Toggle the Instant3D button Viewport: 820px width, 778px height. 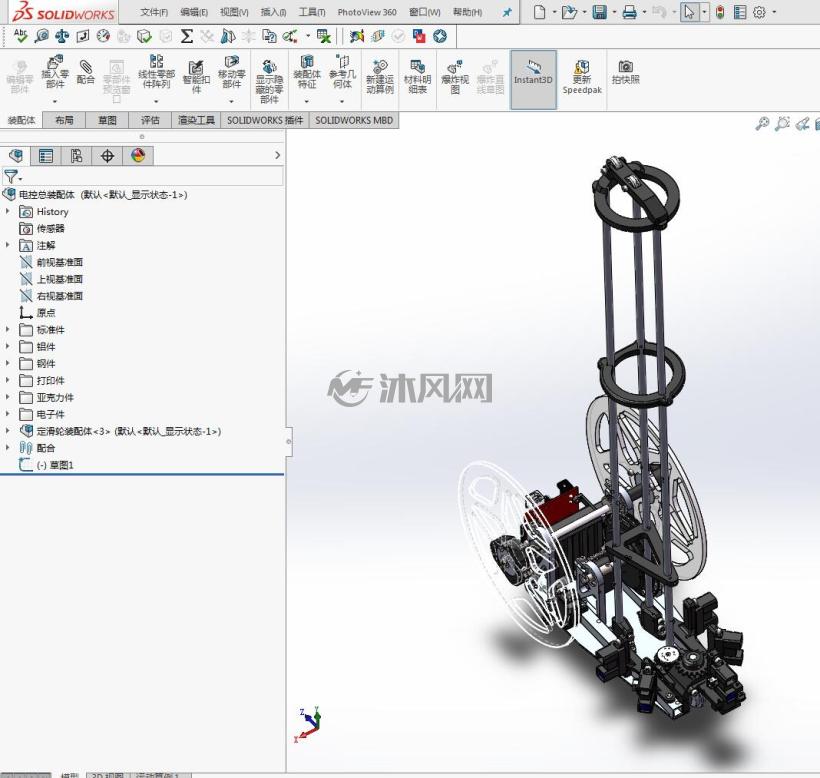pos(533,79)
